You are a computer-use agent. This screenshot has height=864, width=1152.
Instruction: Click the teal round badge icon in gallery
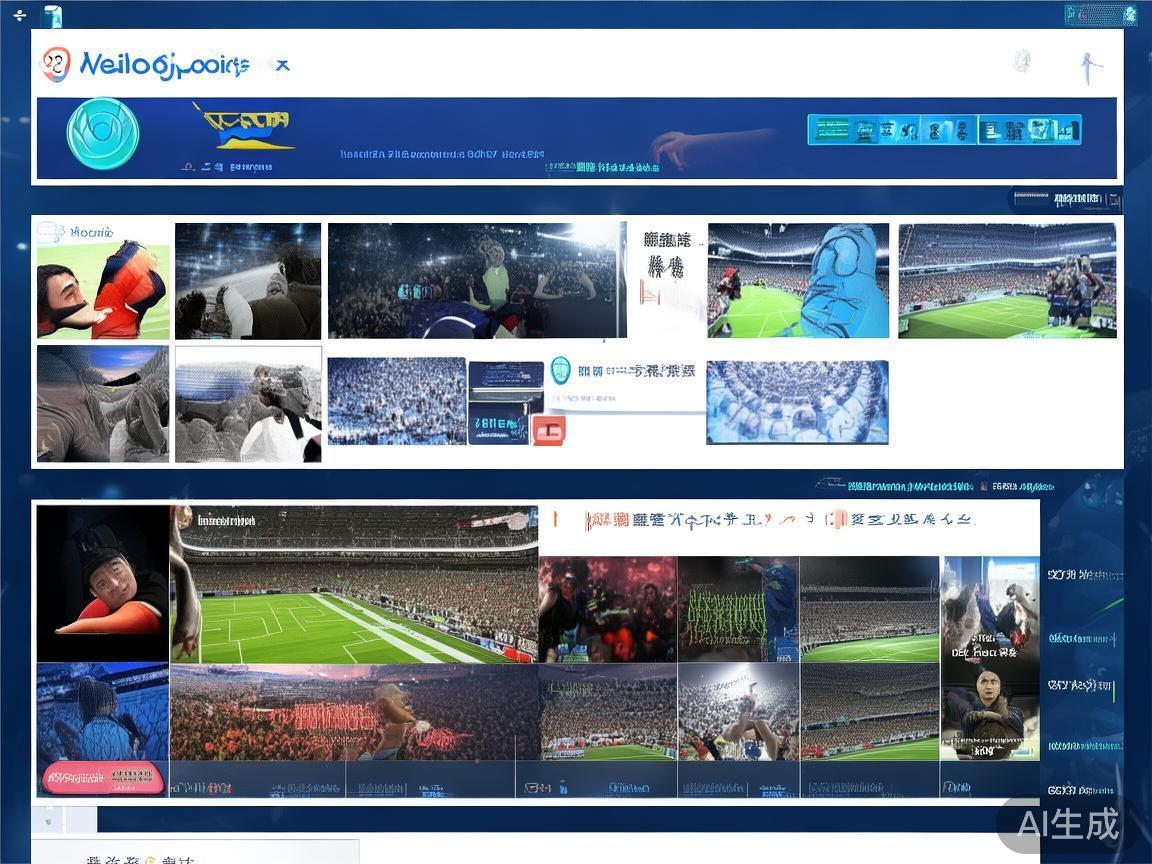(x=561, y=370)
